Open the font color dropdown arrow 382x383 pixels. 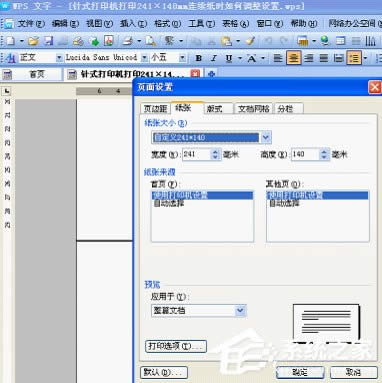pyautogui.click(x=263, y=58)
